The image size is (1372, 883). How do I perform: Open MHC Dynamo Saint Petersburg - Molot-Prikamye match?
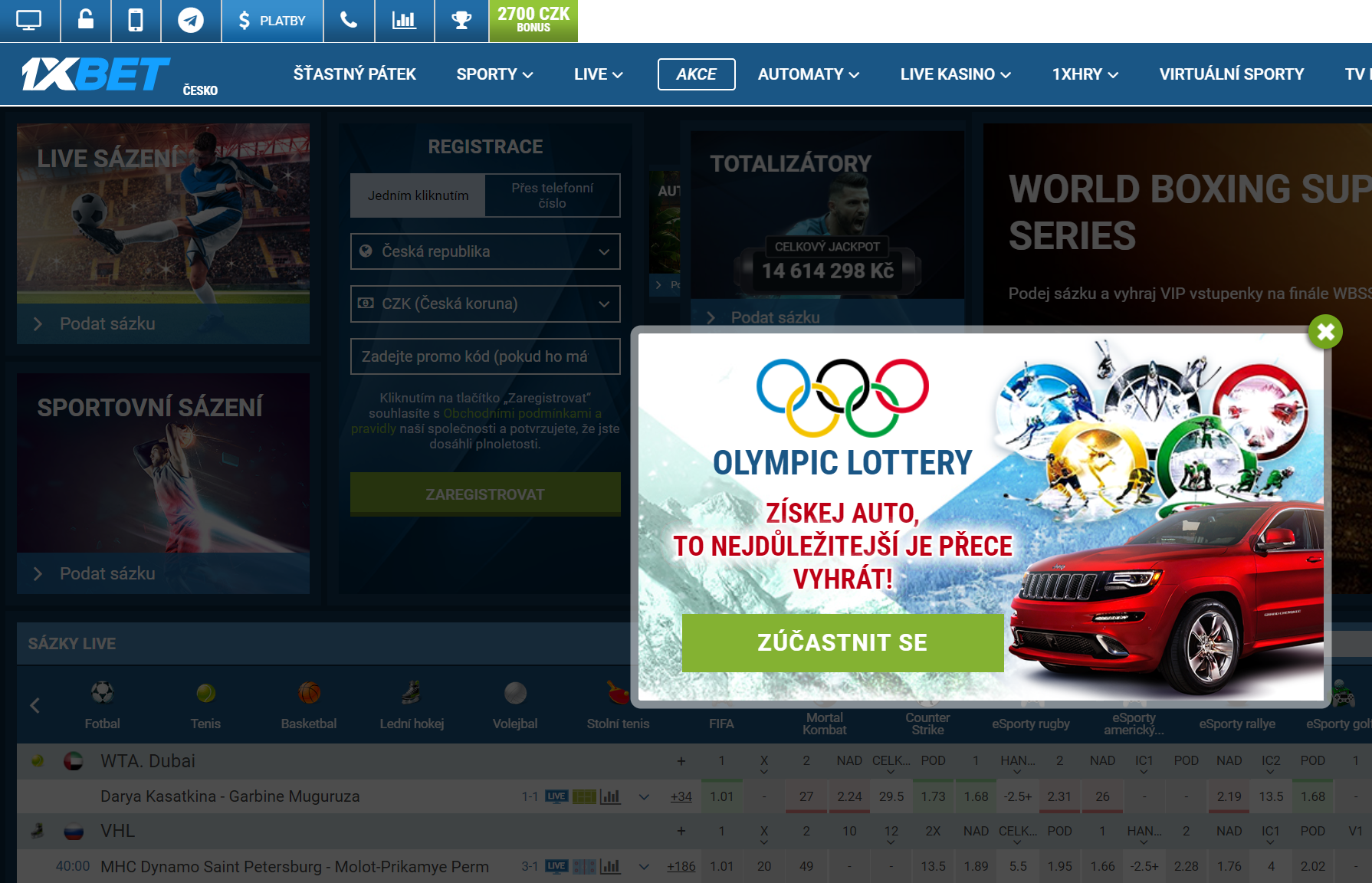pyautogui.click(x=294, y=866)
